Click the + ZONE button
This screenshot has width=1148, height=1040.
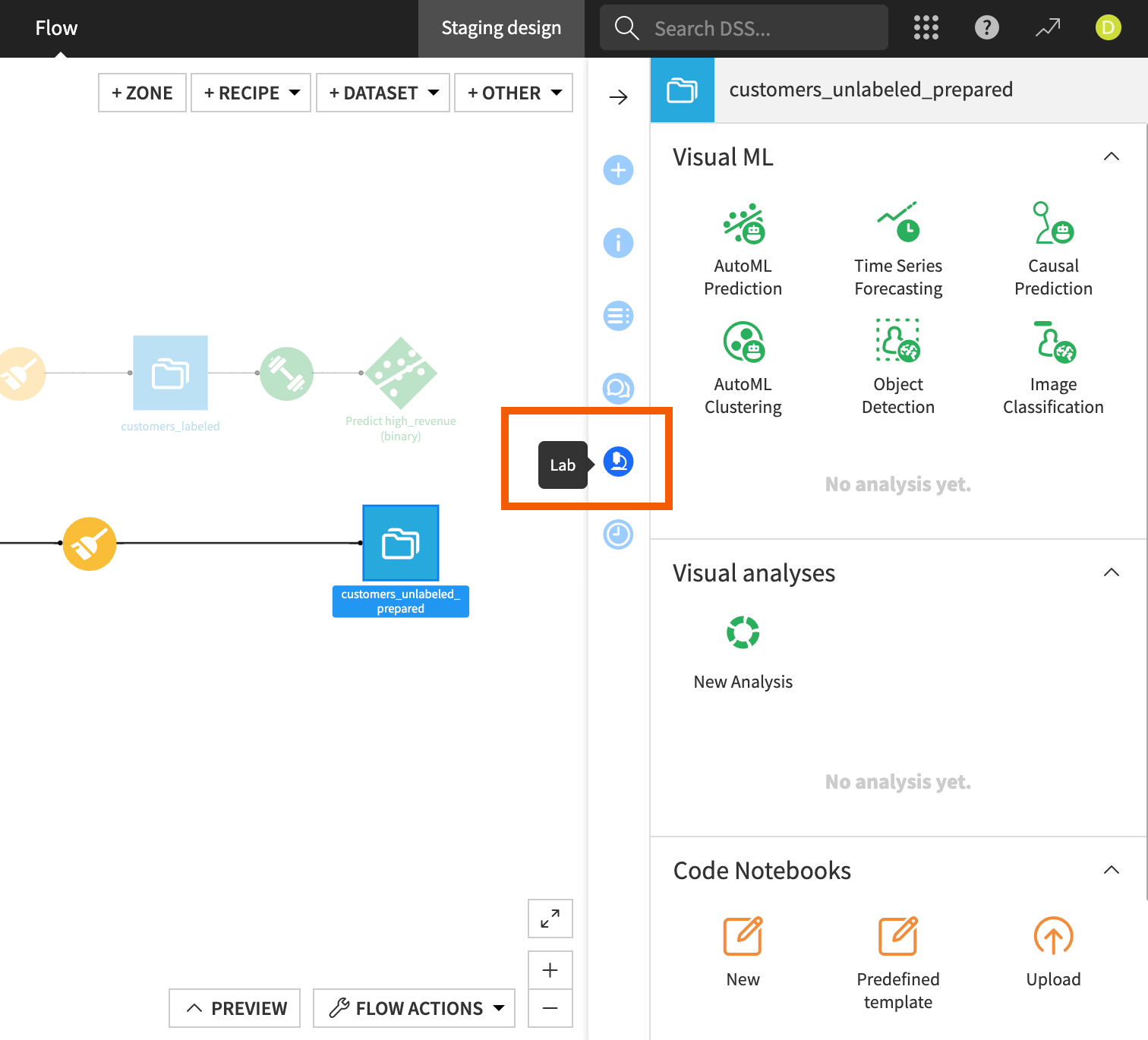click(x=142, y=93)
